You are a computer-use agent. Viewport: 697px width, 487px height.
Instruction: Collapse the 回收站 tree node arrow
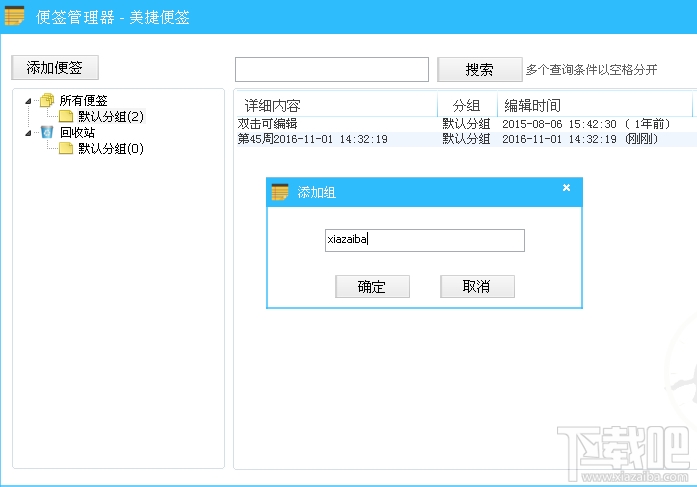click(x=28, y=133)
